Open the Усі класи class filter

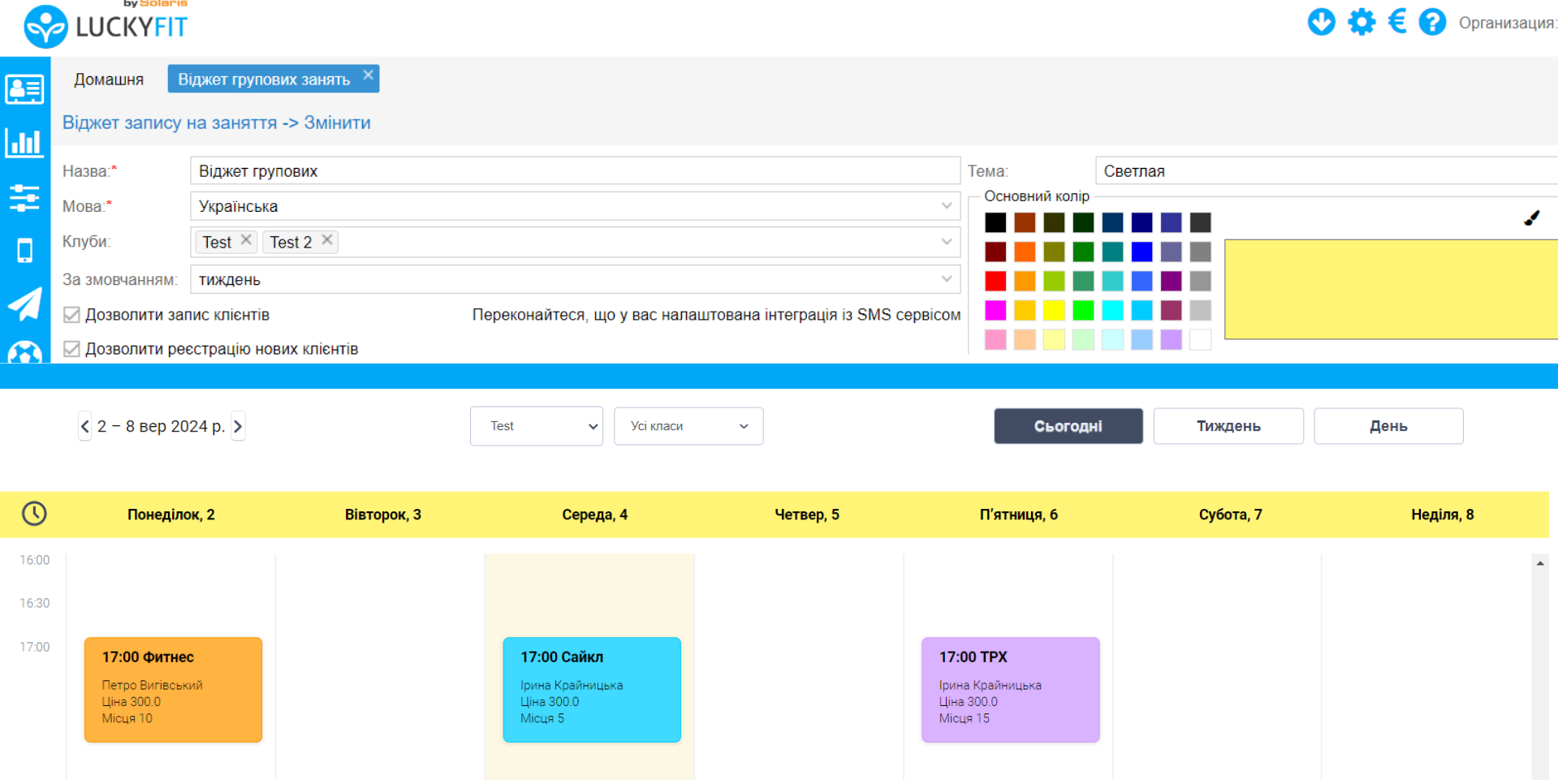tap(688, 426)
